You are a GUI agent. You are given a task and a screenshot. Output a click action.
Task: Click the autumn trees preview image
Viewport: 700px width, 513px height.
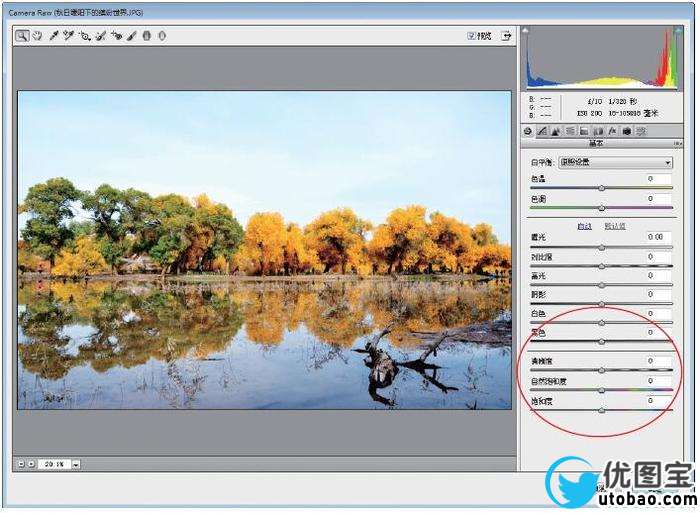[x=264, y=250]
